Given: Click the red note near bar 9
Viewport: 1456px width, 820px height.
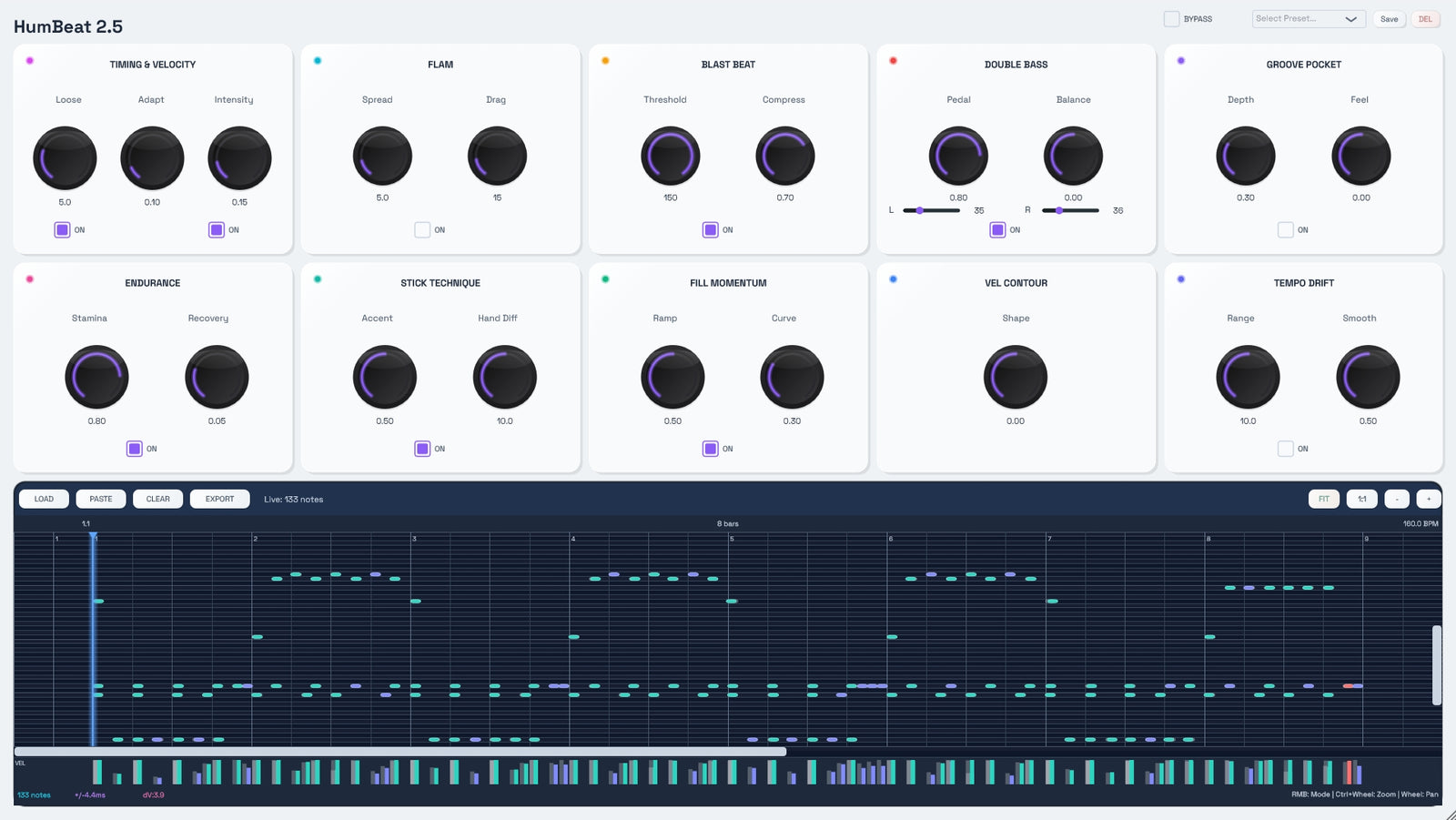Looking at the screenshot, I should tap(1349, 686).
